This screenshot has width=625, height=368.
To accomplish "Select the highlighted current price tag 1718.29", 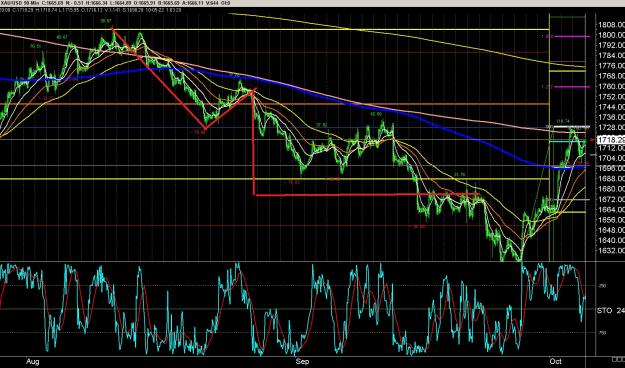I will pyautogui.click(x=611, y=140).
